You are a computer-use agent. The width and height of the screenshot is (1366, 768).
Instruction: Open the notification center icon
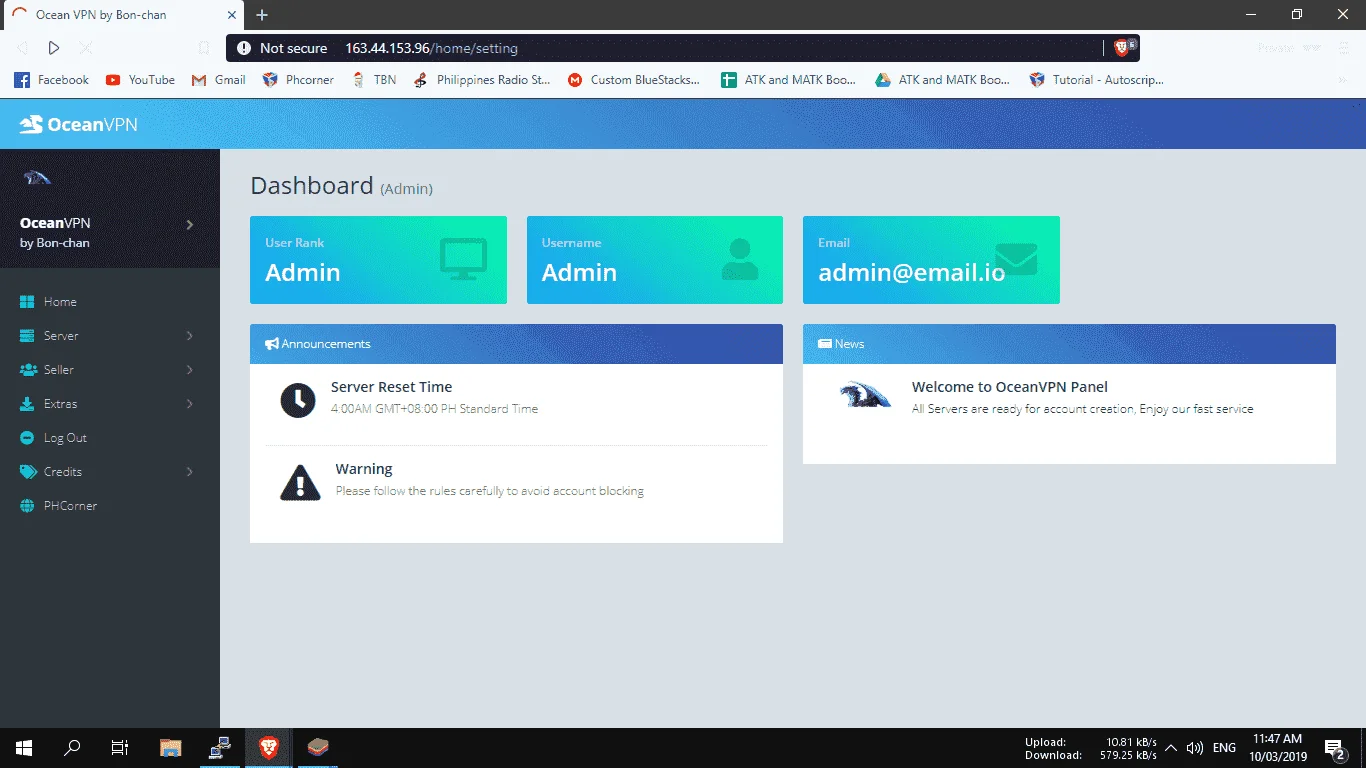(x=1334, y=748)
